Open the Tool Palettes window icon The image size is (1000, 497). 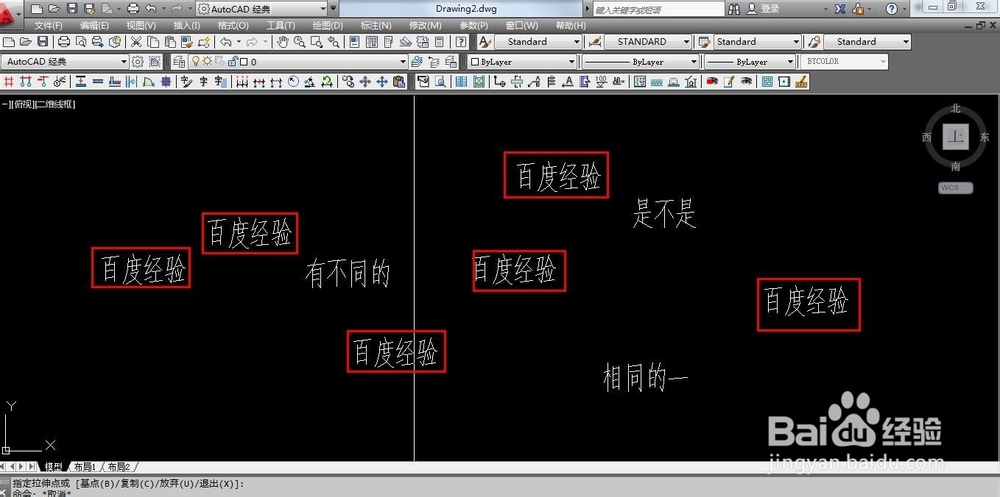(x=388, y=42)
